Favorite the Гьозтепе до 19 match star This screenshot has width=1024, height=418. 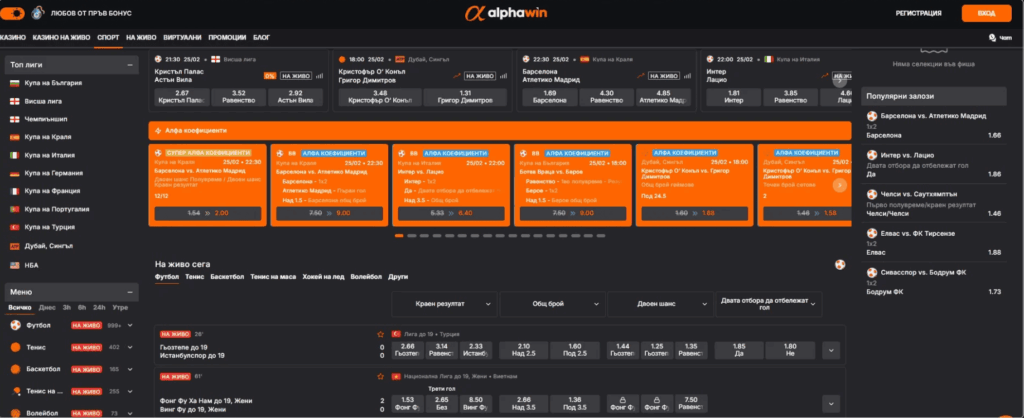tap(379, 334)
